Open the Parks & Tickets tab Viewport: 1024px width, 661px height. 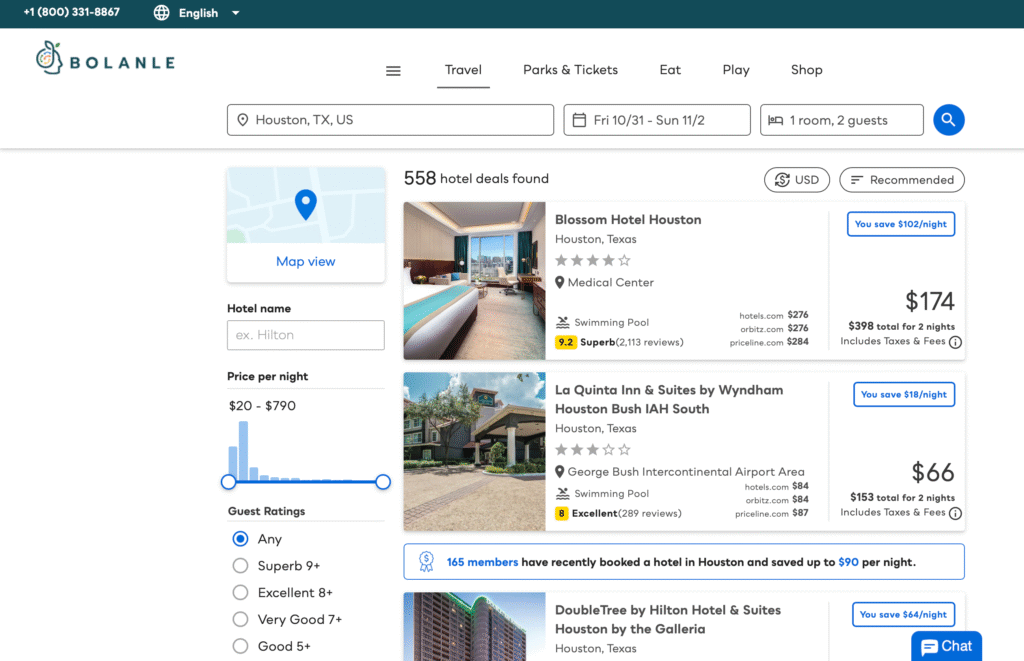(570, 70)
